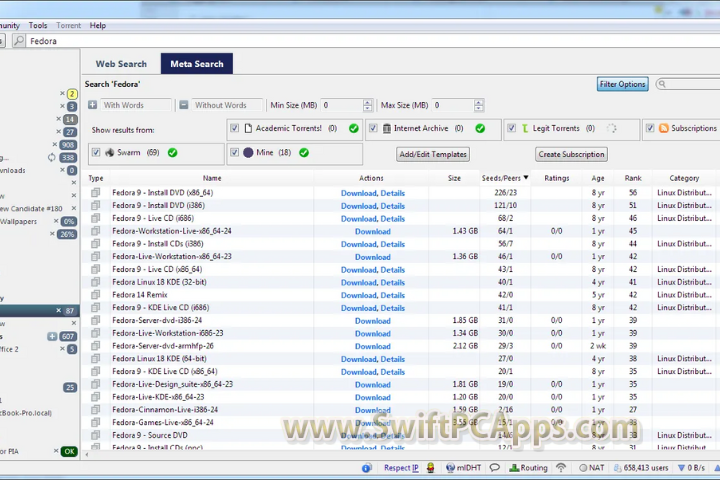Viewport: 720px width, 480px height.
Task: Click the green Legit Torrents icon
Action: click(525, 128)
